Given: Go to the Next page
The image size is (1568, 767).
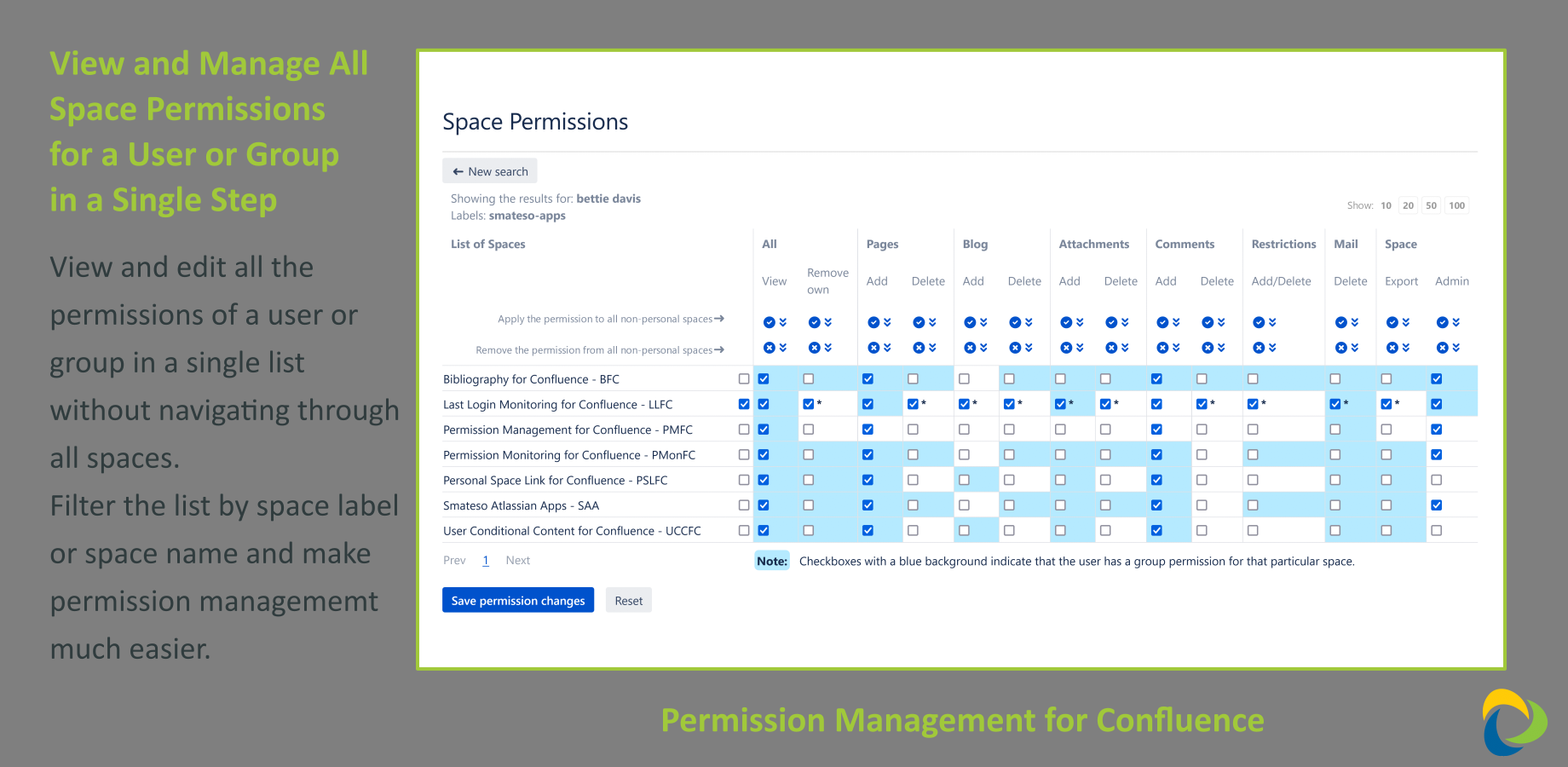Looking at the screenshot, I should [518, 560].
